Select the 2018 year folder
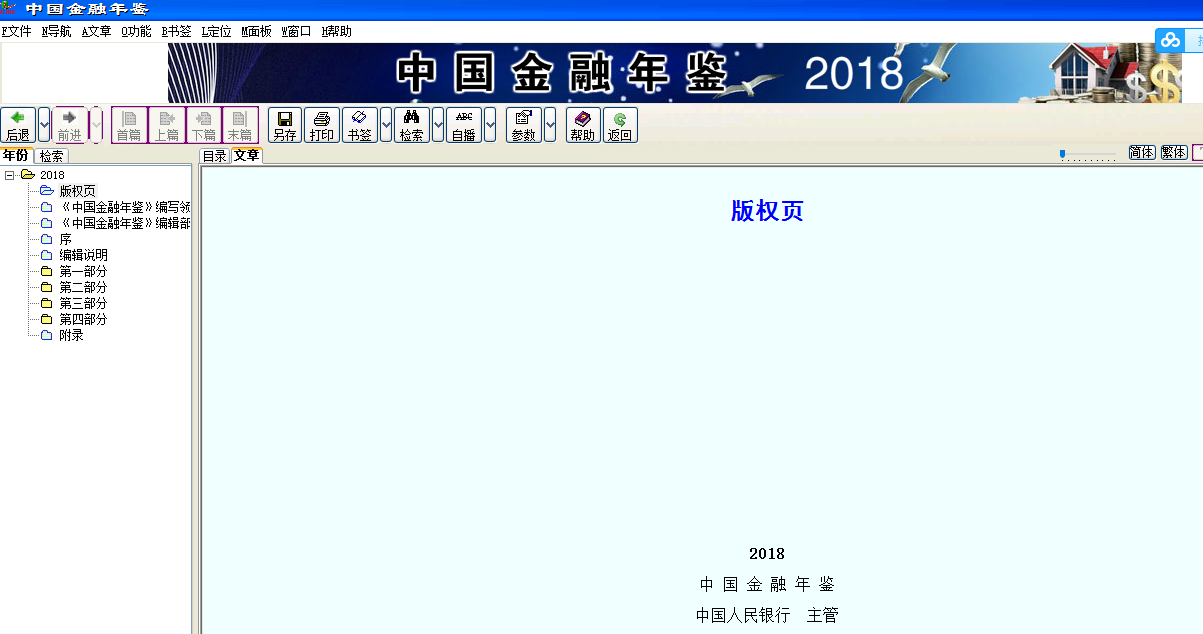 coord(52,175)
